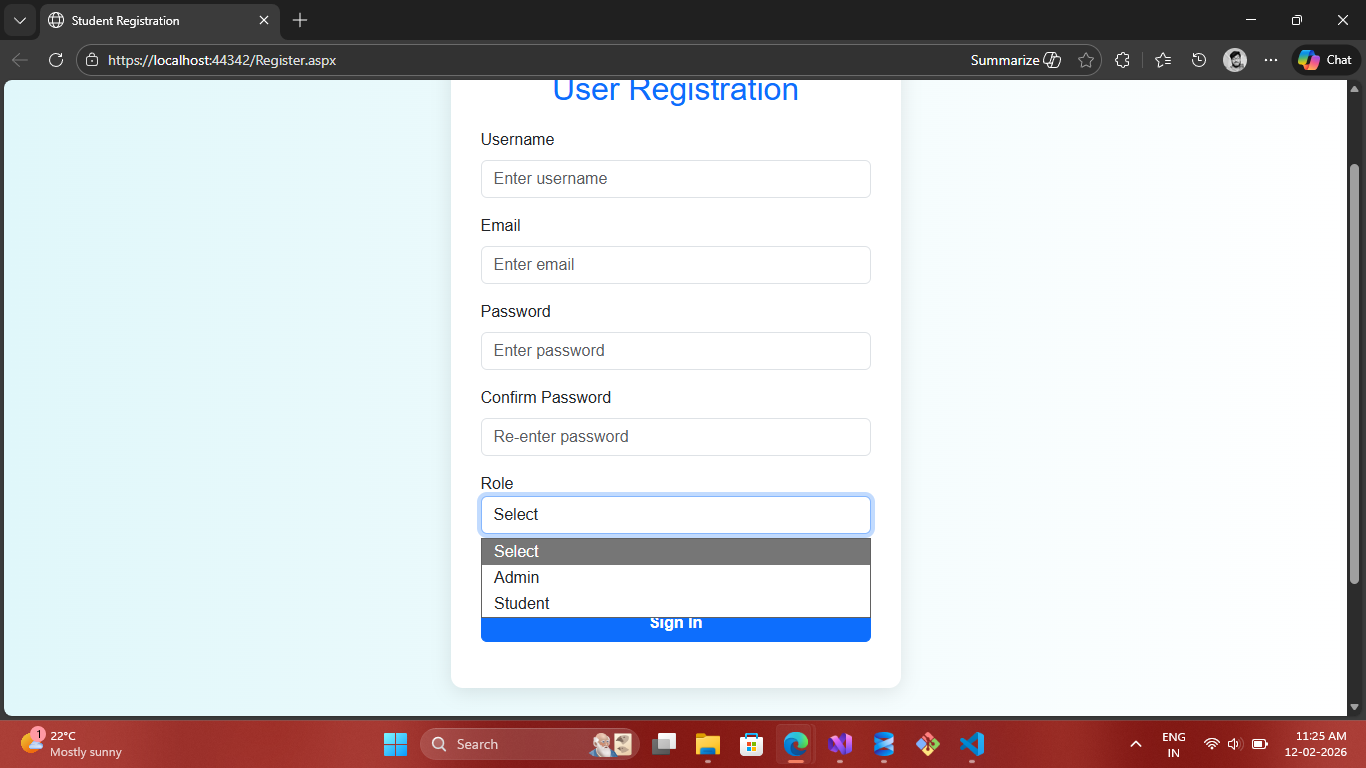The image size is (1366, 768).
Task: Click the site info lock icon
Action: click(92, 60)
